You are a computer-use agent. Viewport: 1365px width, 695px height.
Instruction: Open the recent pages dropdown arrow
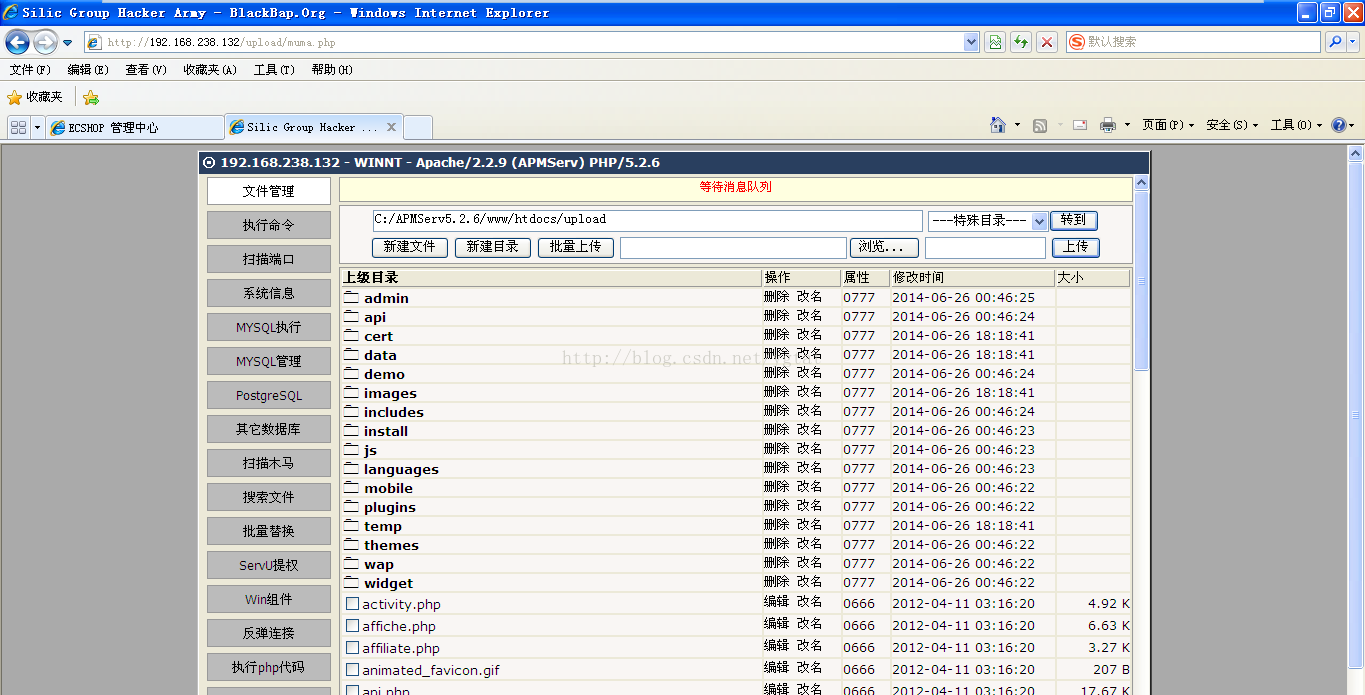click(x=67, y=43)
